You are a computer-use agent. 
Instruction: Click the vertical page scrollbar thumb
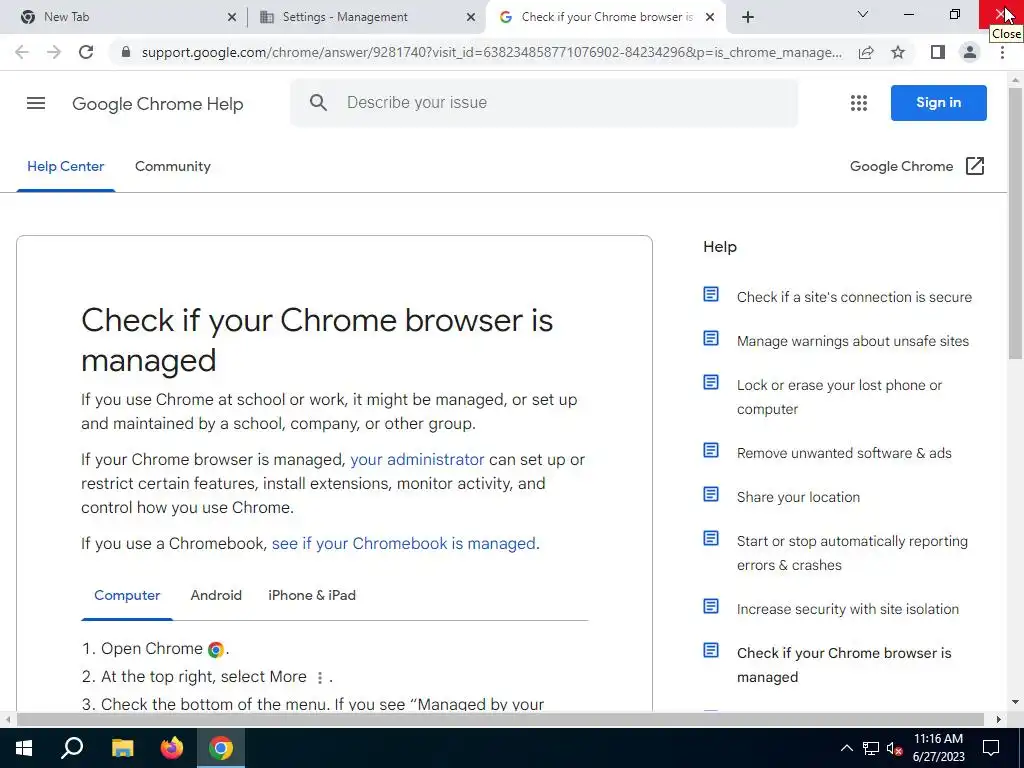pos(1015,223)
